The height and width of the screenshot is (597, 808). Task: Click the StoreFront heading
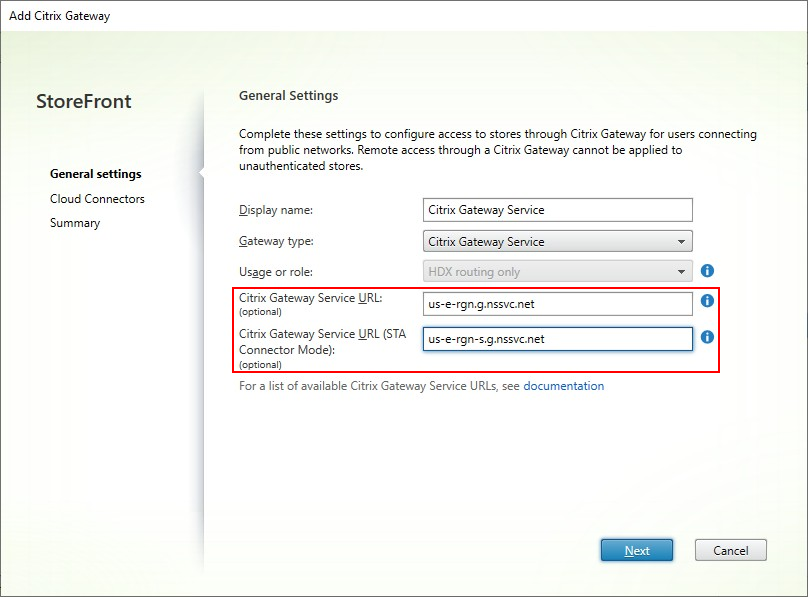coord(83,101)
